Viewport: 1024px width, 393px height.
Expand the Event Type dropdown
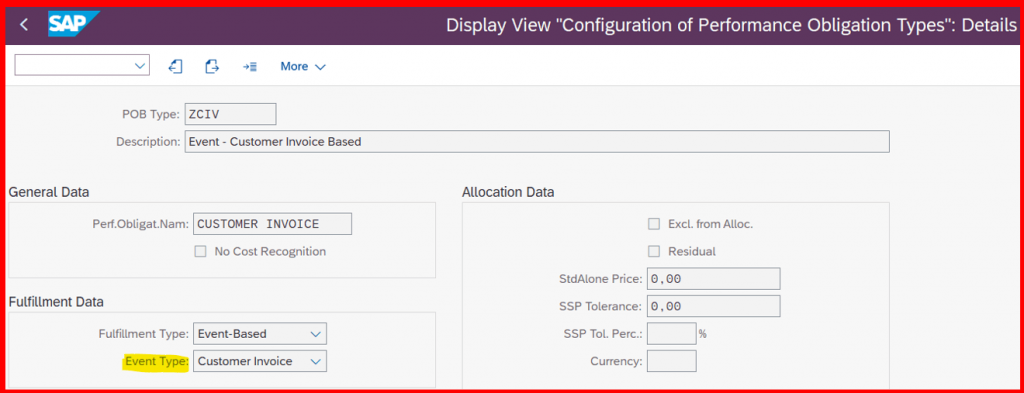tap(260, 361)
